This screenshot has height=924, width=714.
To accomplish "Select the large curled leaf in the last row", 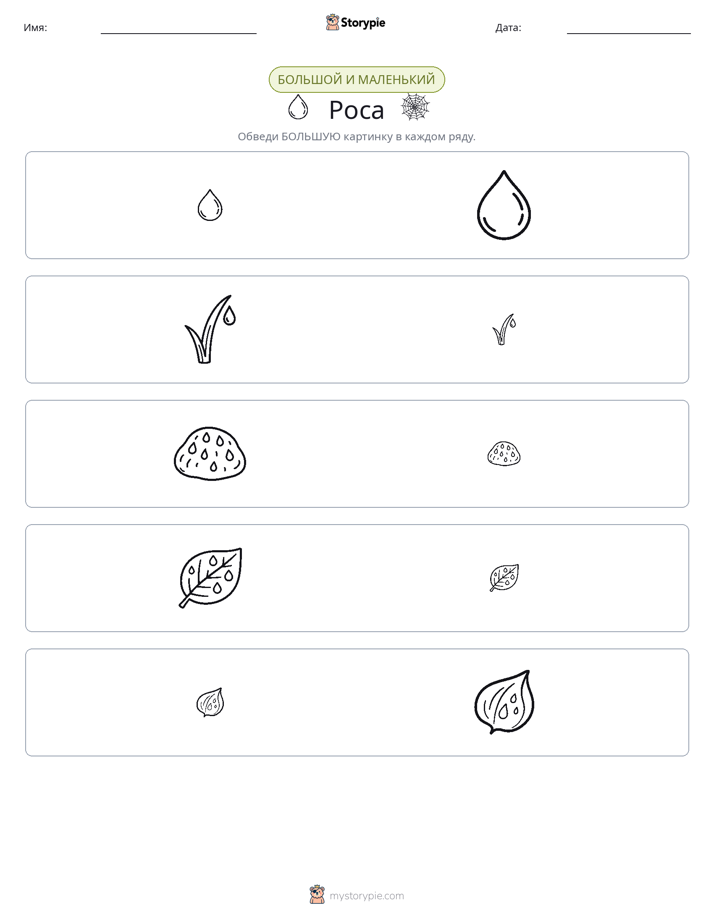I will click(x=504, y=702).
